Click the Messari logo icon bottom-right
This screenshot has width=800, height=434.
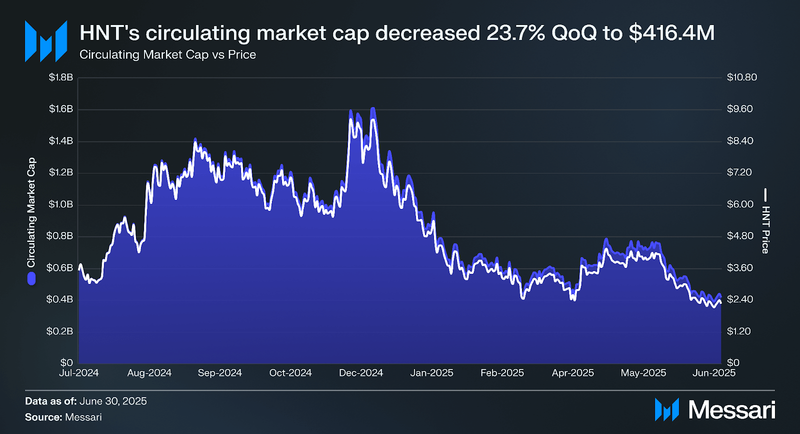(667, 410)
